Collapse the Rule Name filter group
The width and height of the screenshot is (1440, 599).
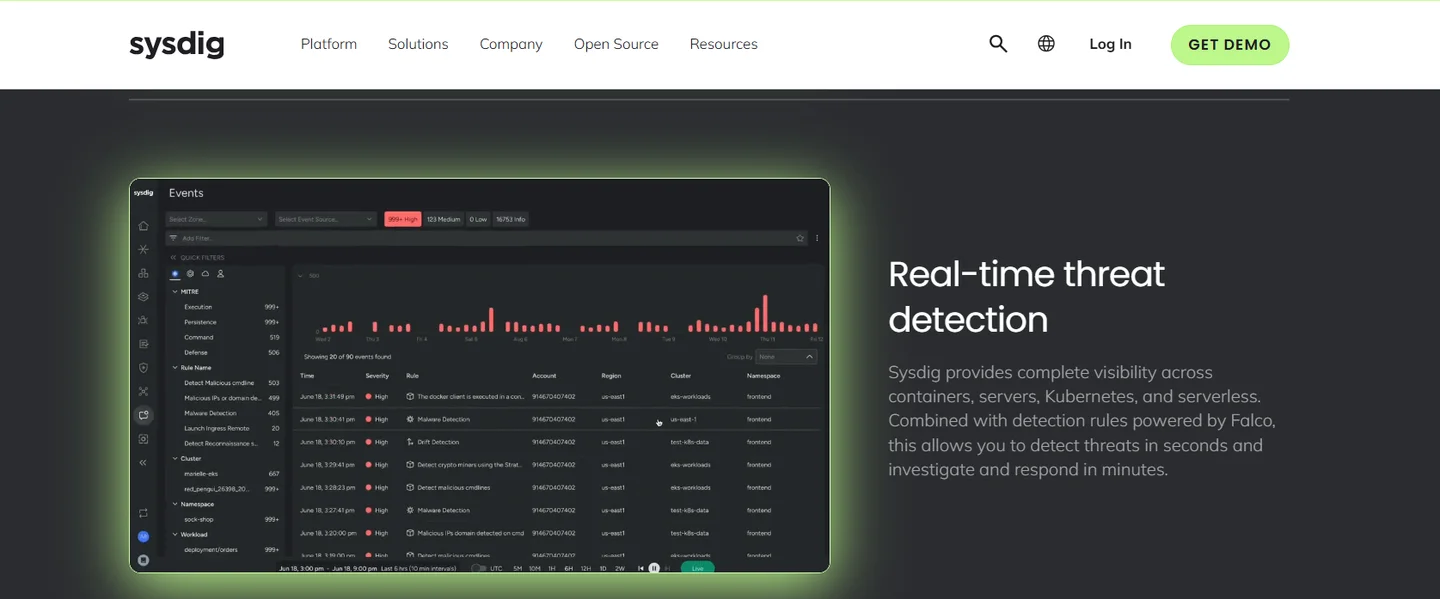tap(175, 368)
